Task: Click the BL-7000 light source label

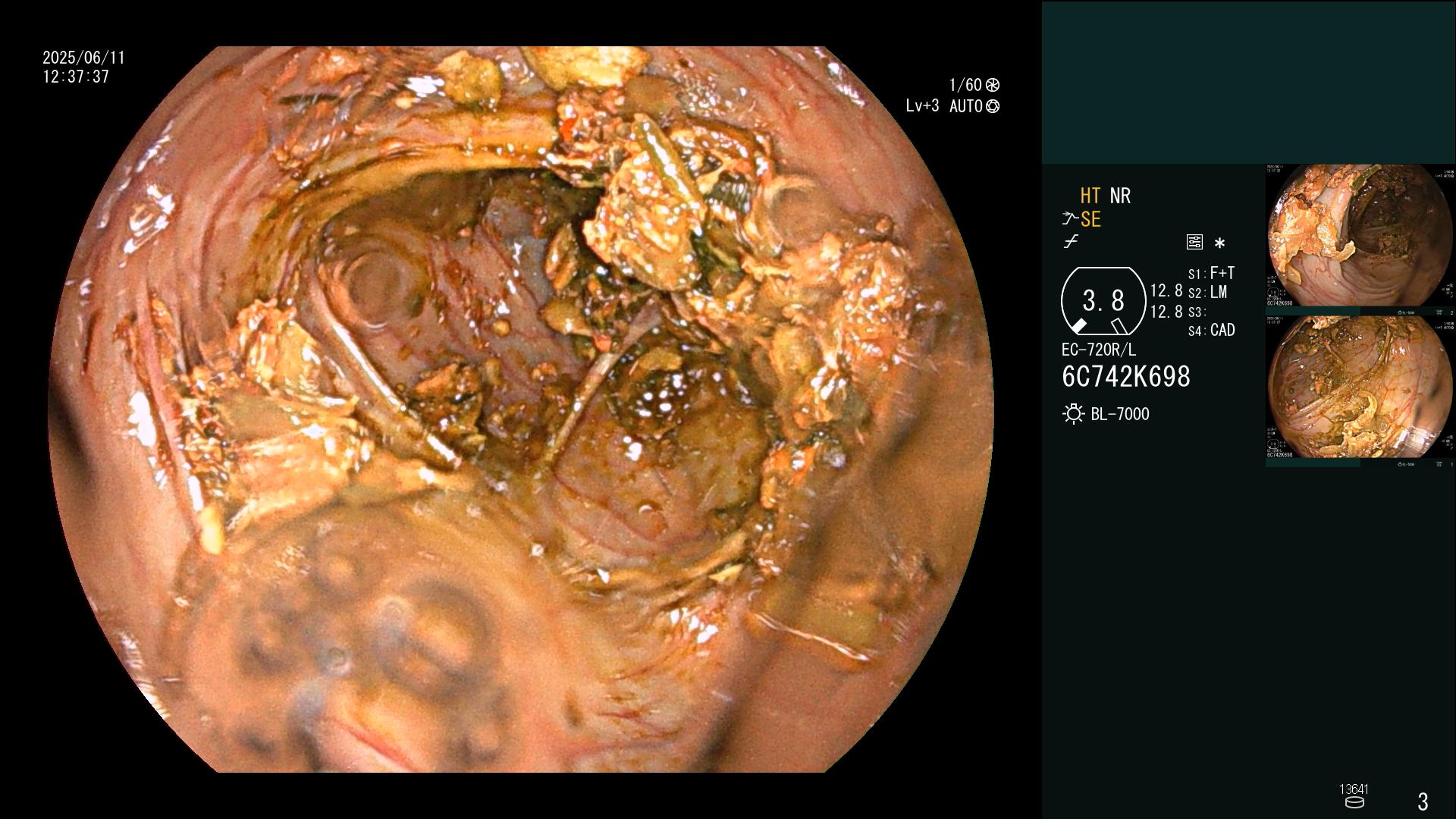Action: [x=1120, y=414]
